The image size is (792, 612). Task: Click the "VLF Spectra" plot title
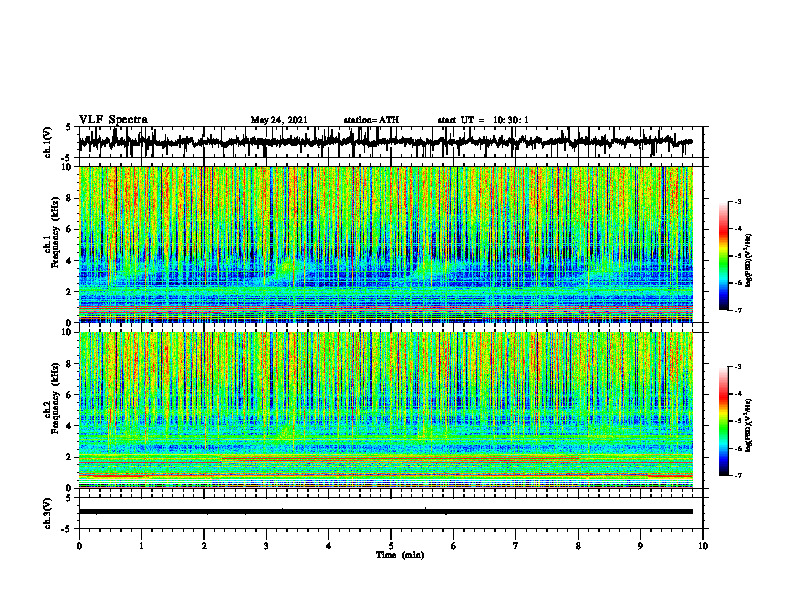click(x=113, y=120)
